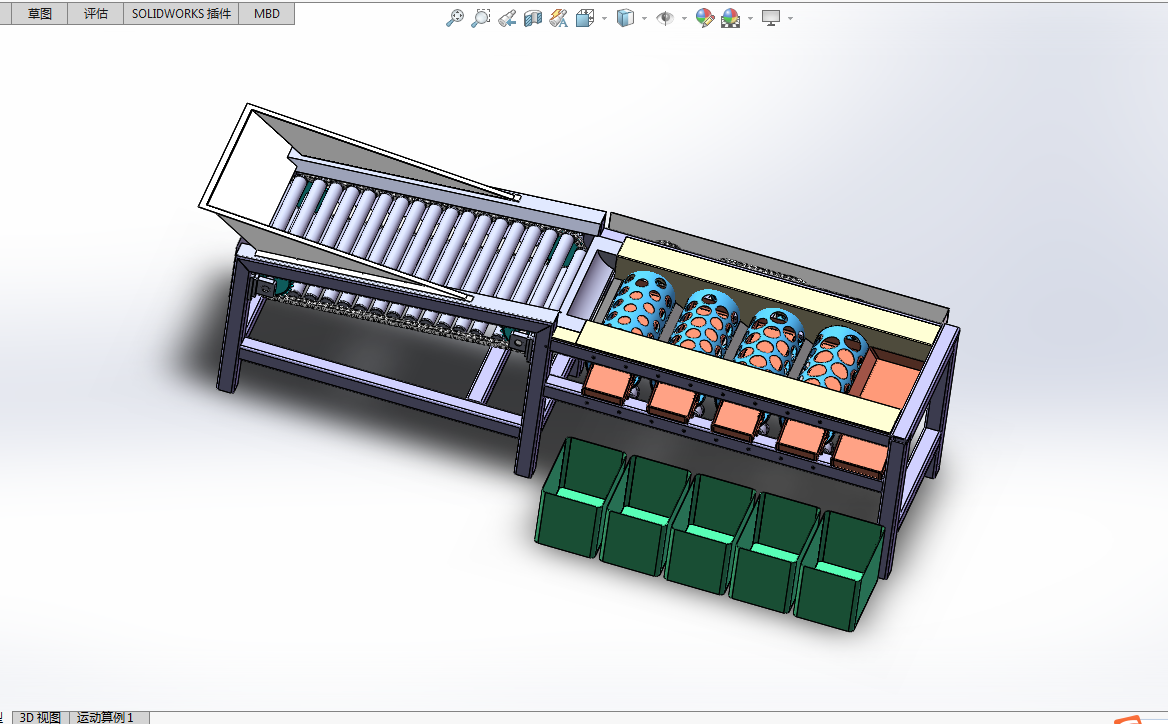Click the View Settings monitor icon
This screenshot has height=724, width=1168.
tap(771, 18)
